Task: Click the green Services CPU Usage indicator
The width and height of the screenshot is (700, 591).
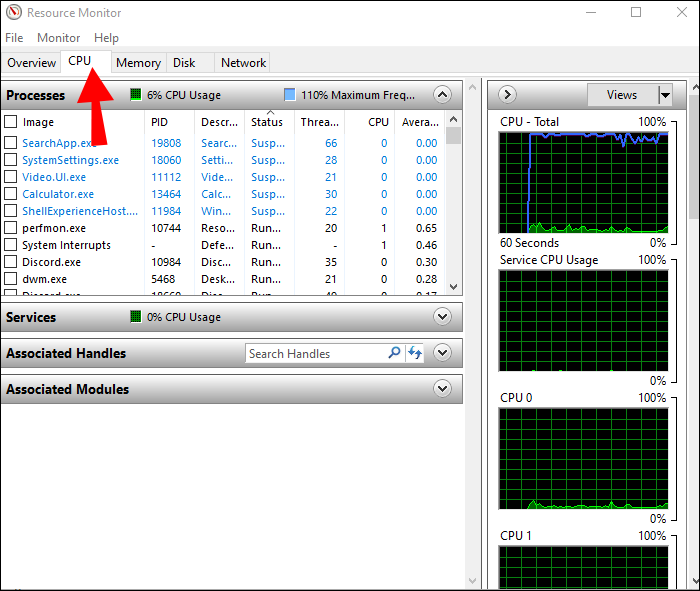Action: [x=135, y=316]
